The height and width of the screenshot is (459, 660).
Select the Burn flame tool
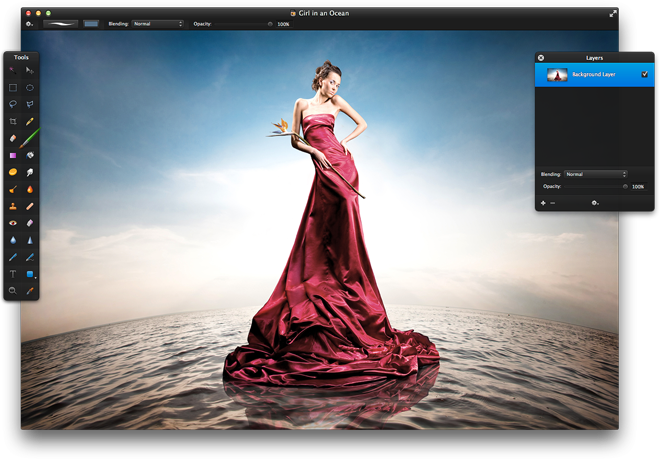29,189
